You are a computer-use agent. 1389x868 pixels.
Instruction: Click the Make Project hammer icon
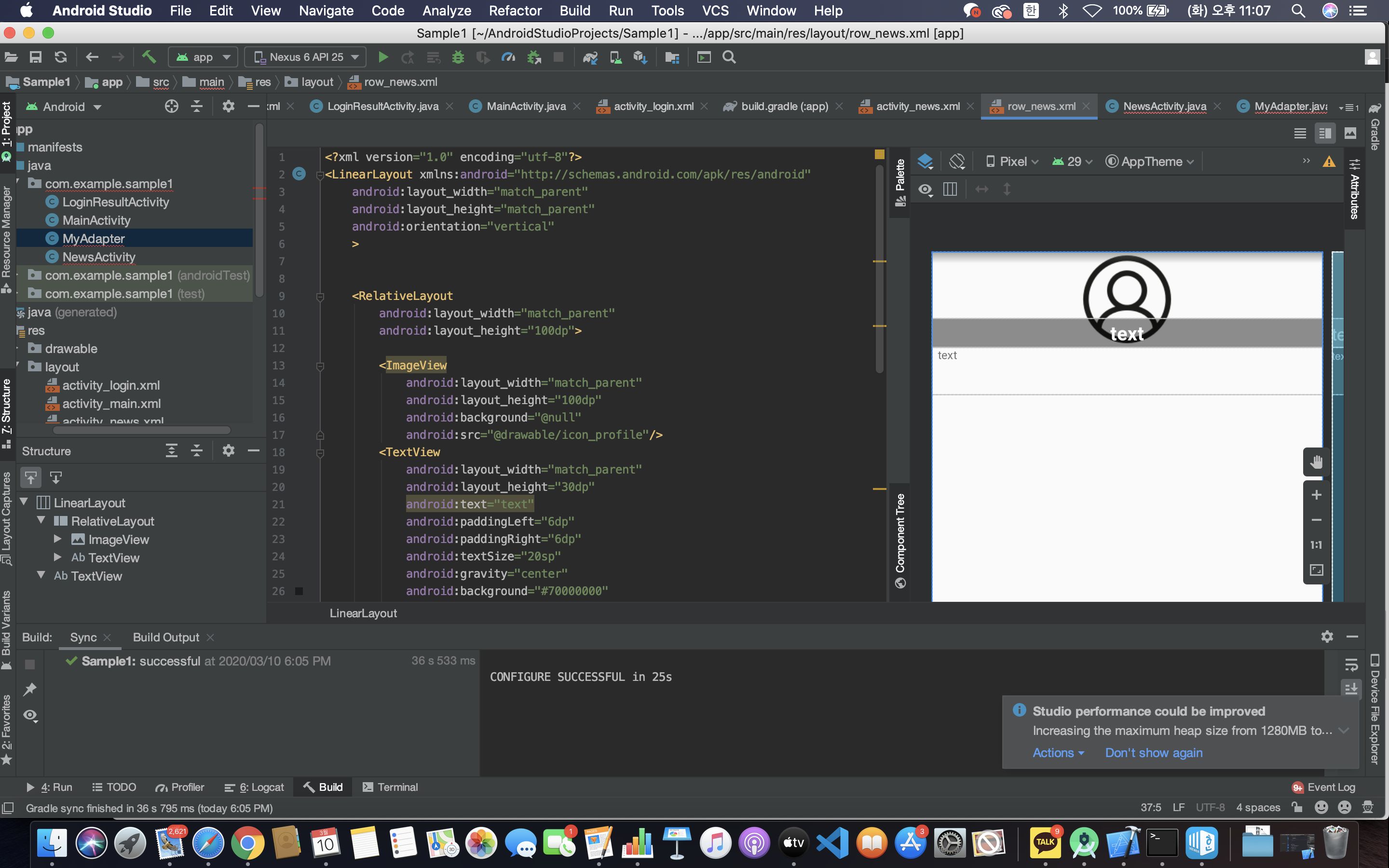point(149,57)
